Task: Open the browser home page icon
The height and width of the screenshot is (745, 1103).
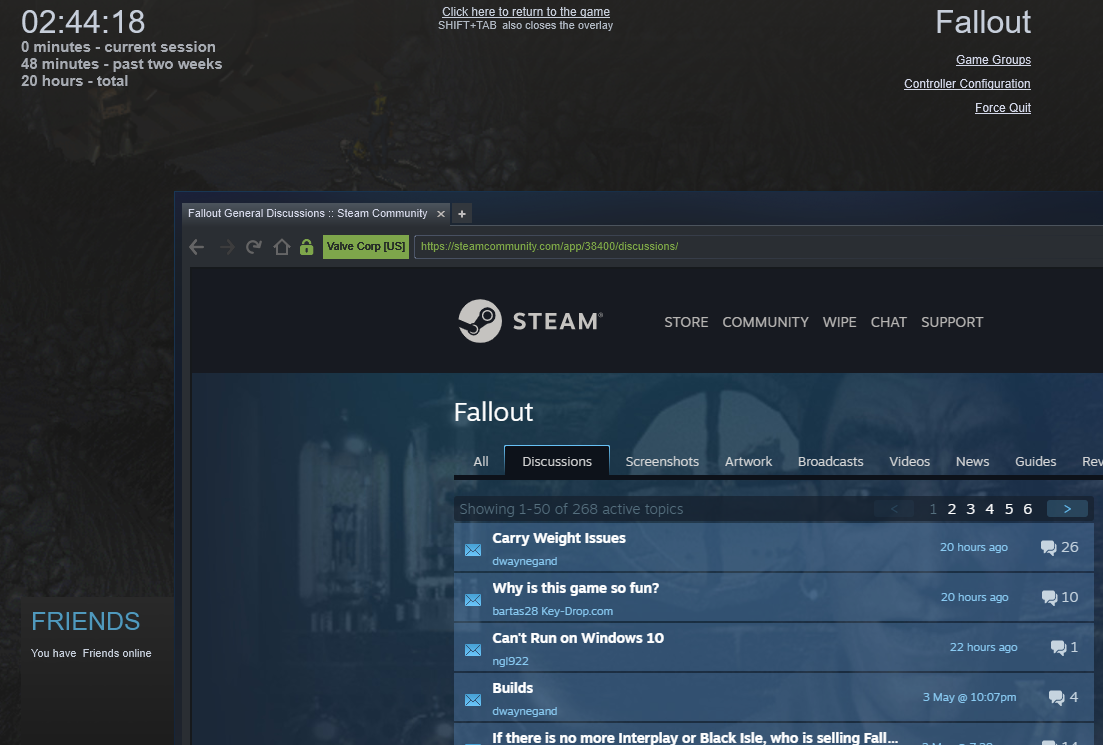Action: (281, 247)
